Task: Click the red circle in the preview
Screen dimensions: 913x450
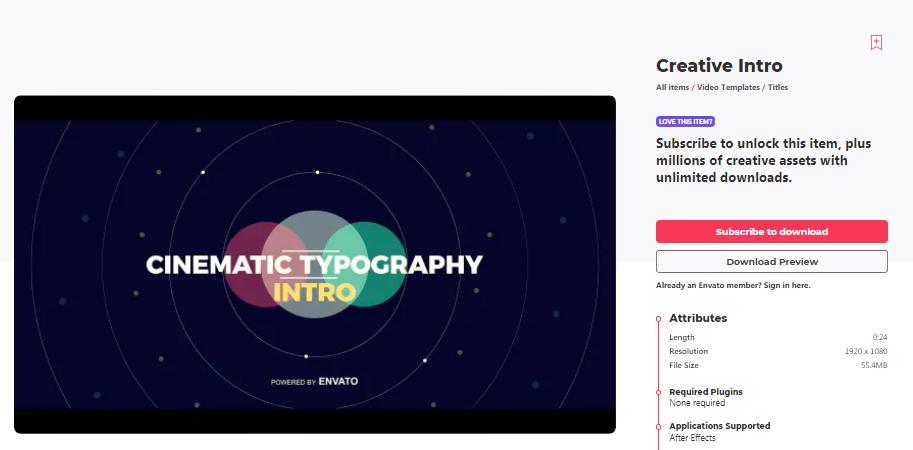Action: tap(248, 264)
